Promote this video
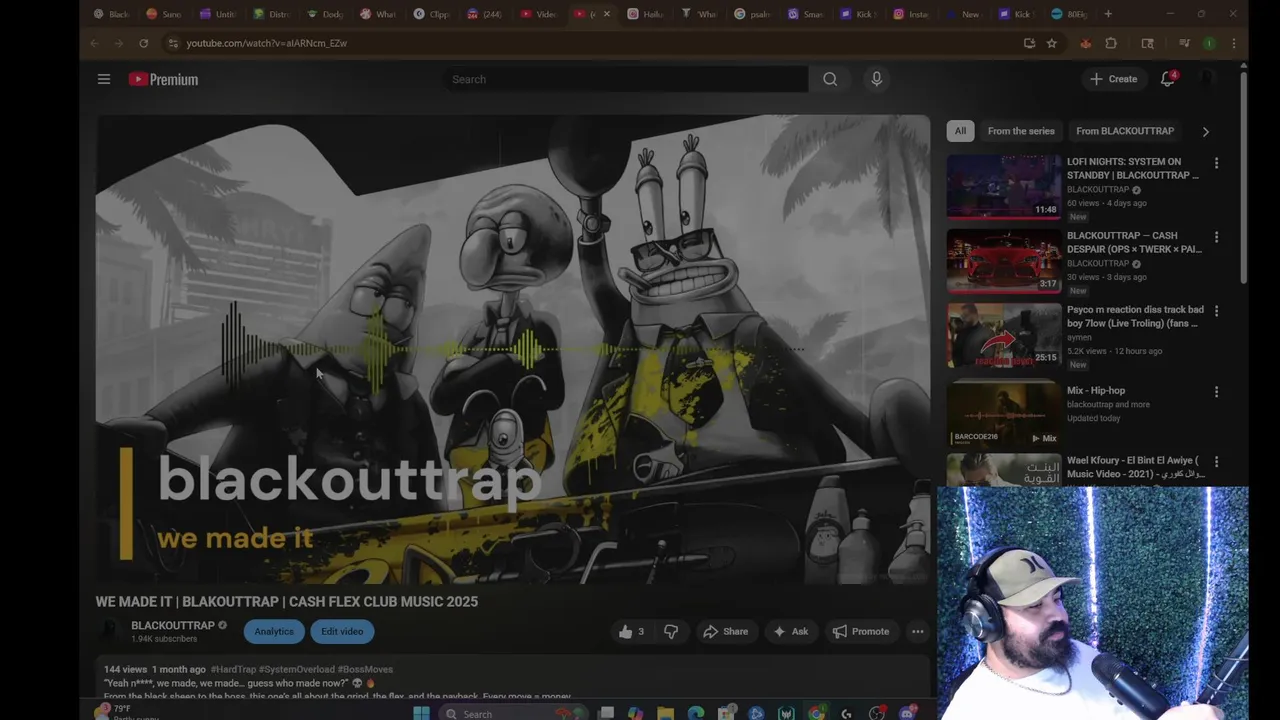Screen dimensions: 1280x720 pyautogui.click(x=861, y=631)
